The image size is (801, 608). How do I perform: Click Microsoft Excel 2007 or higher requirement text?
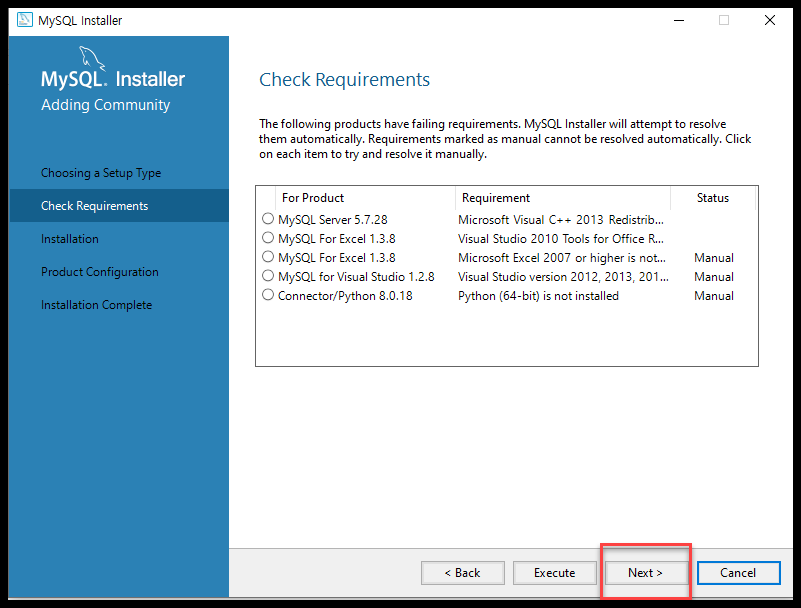562,258
